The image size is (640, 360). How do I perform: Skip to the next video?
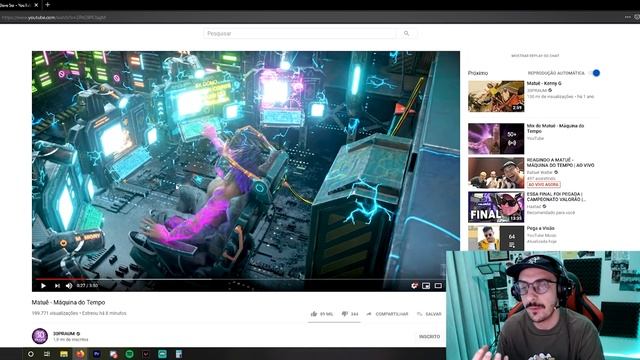pyautogui.click(x=57, y=286)
